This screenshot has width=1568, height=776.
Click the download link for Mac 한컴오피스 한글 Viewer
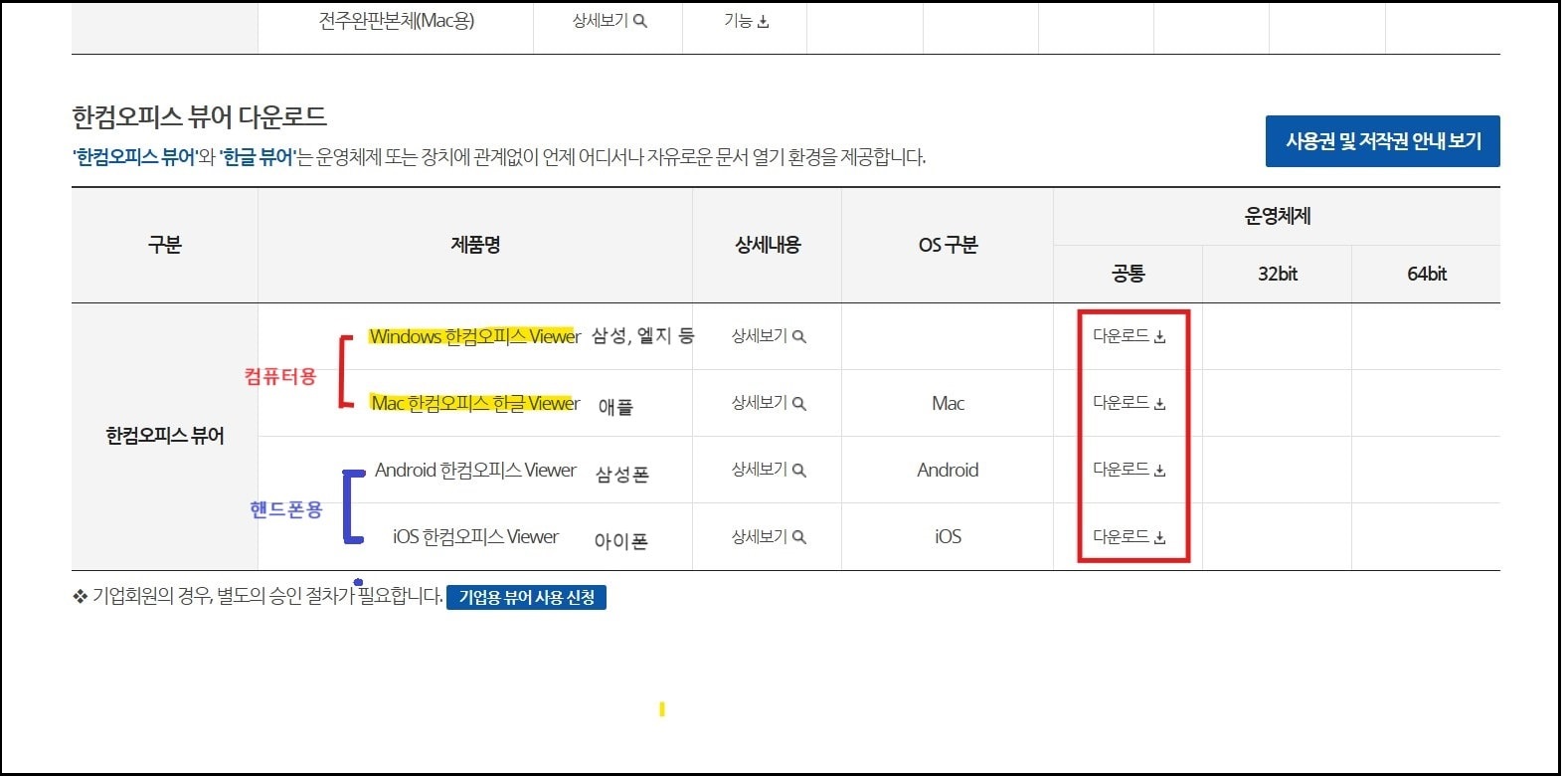[1129, 403]
